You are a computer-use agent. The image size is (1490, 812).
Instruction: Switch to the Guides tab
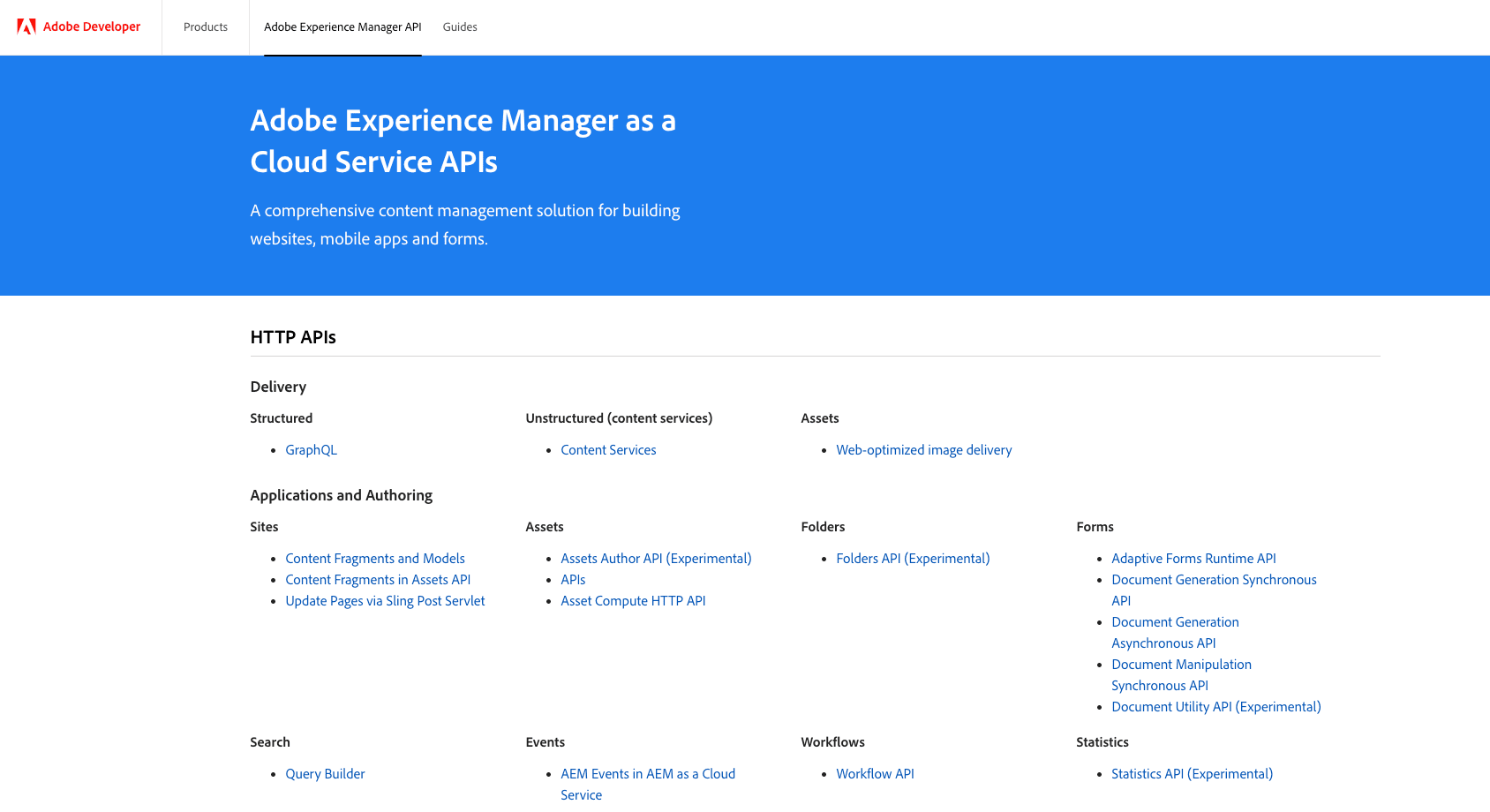(x=459, y=26)
